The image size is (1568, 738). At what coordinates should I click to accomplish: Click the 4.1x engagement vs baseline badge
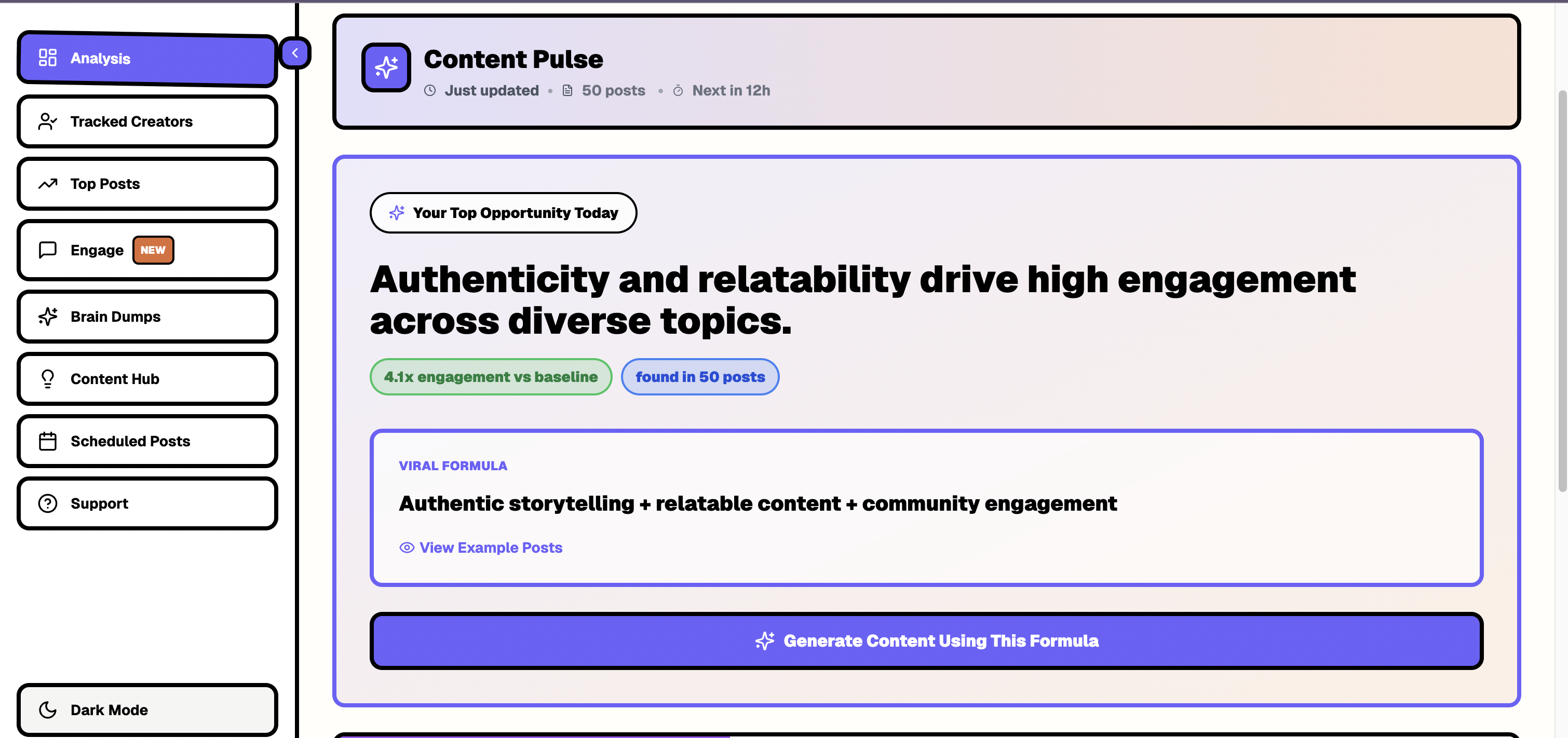(x=491, y=377)
